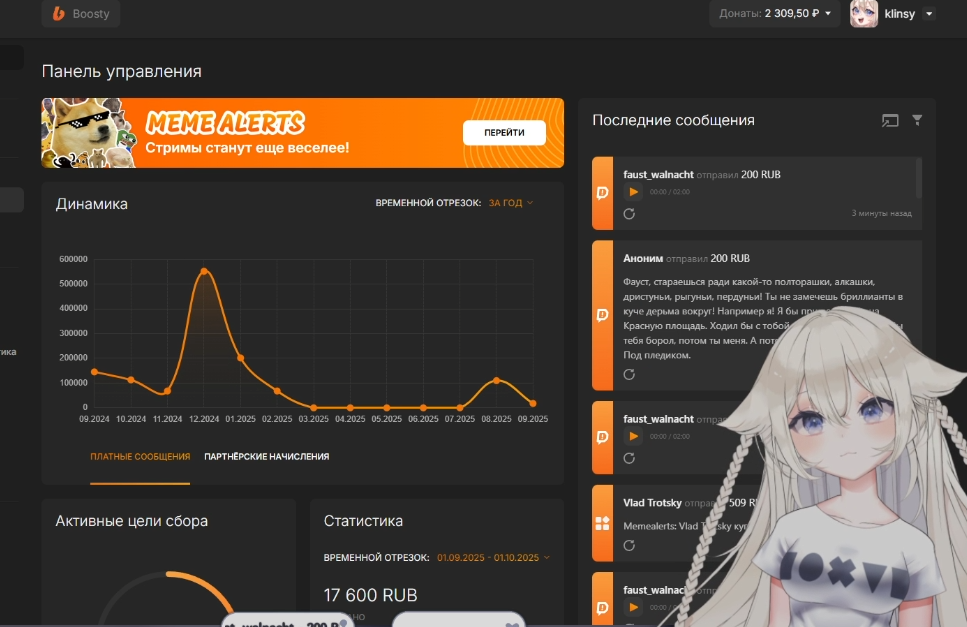
Task: Click the Аноним sender name
Action: (643, 258)
